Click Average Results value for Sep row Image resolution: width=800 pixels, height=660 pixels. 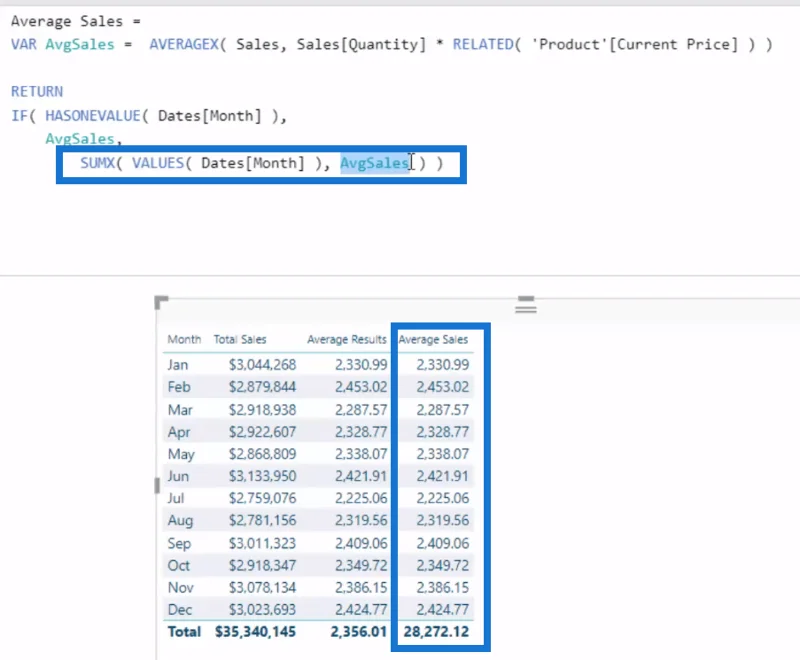pyautogui.click(x=361, y=543)
